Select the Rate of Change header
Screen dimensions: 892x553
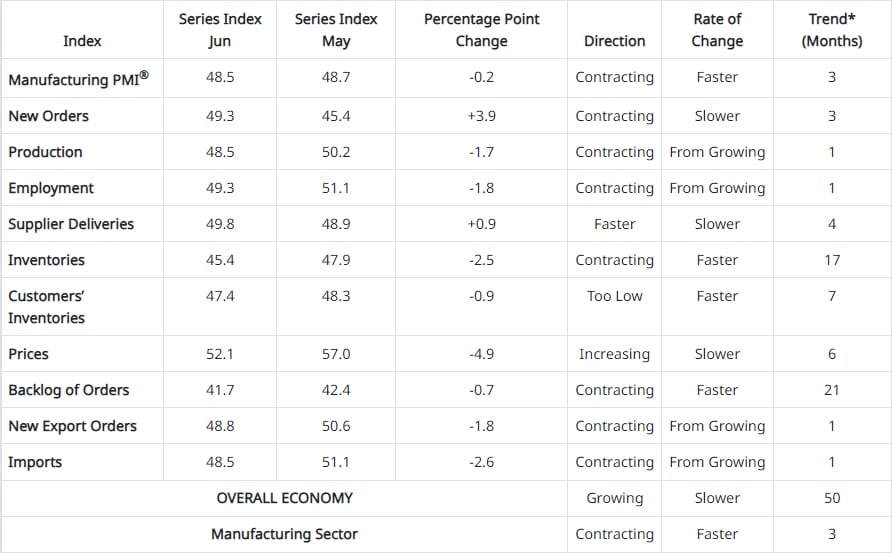coord(717,30)
